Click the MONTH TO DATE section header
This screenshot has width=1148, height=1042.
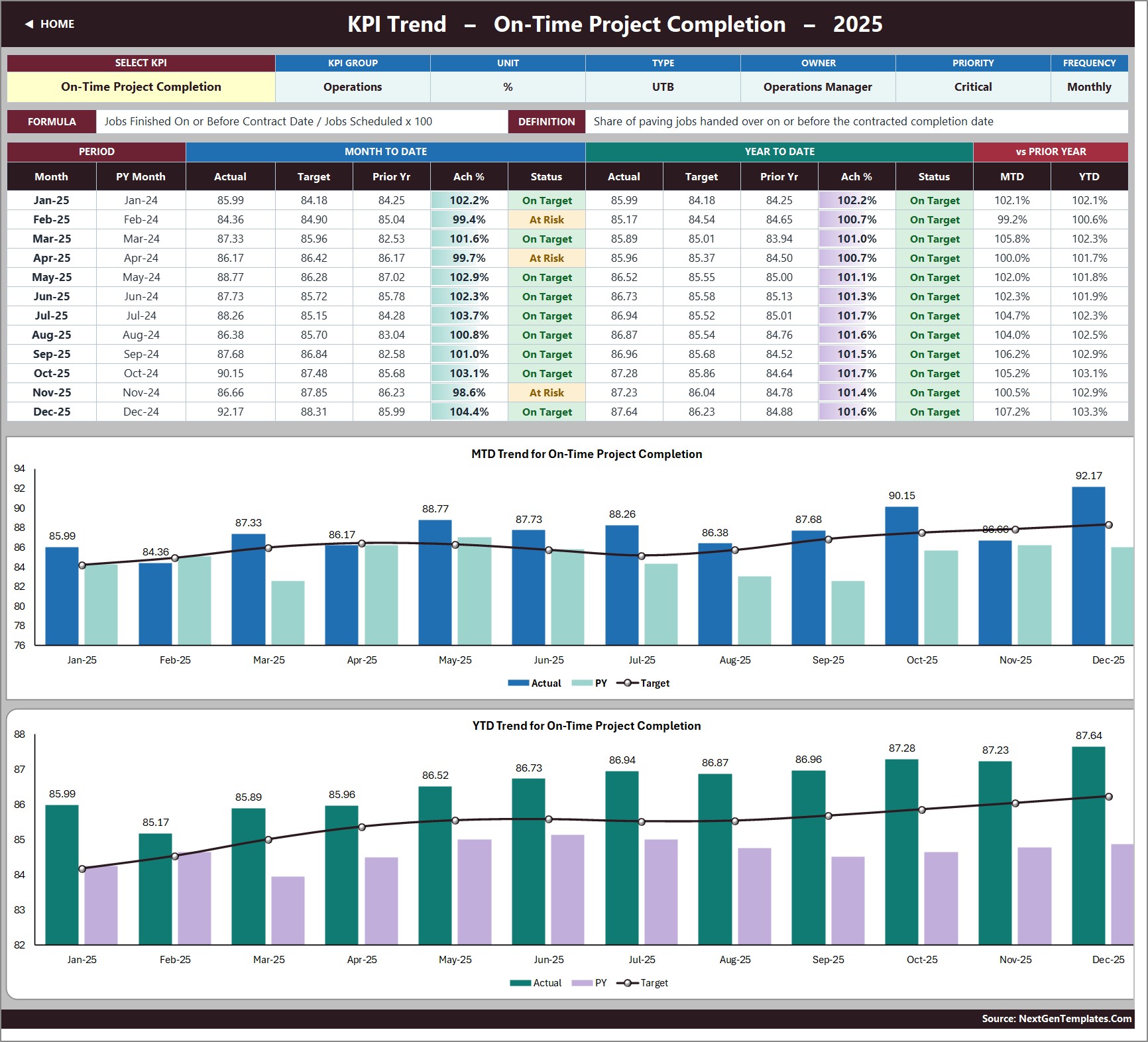click(x=386, y=152)
